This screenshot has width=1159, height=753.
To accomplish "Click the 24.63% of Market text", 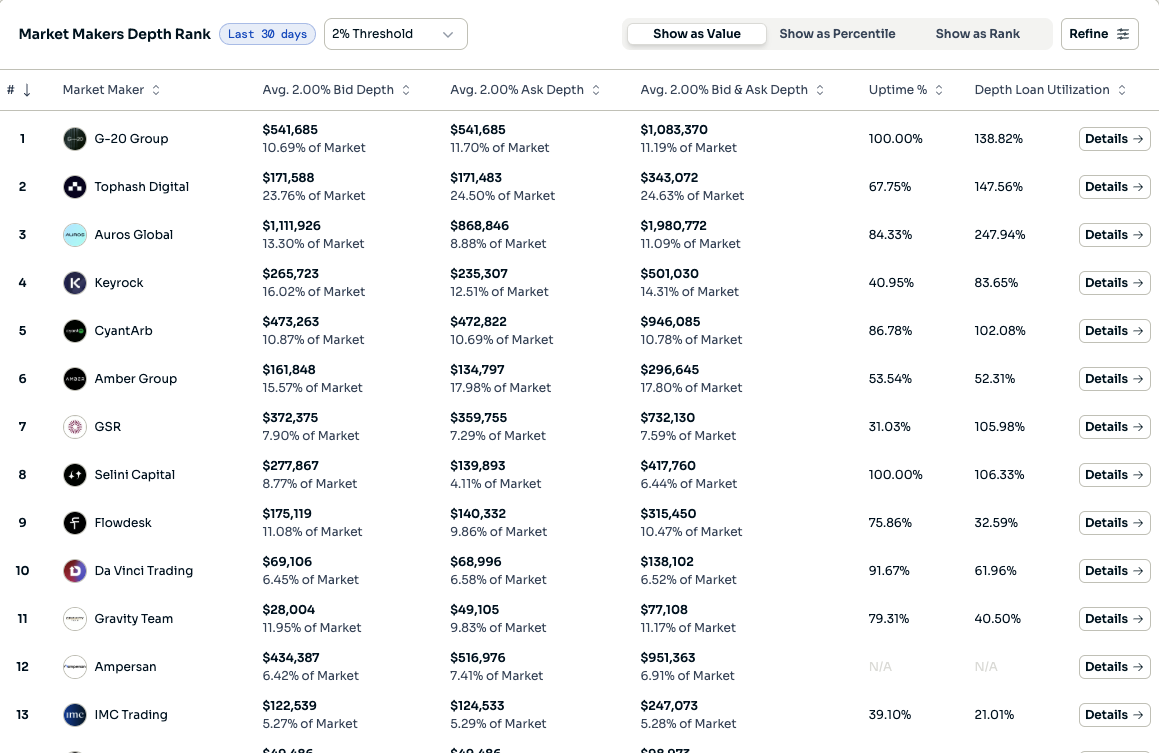I will (692, 196).
